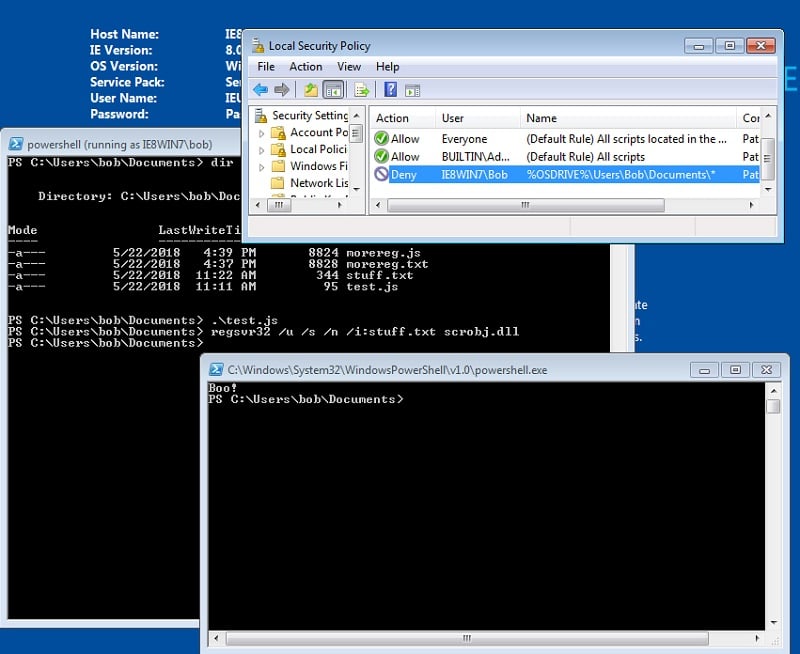Click the Windows Firewall folder icon

[278, 166]
